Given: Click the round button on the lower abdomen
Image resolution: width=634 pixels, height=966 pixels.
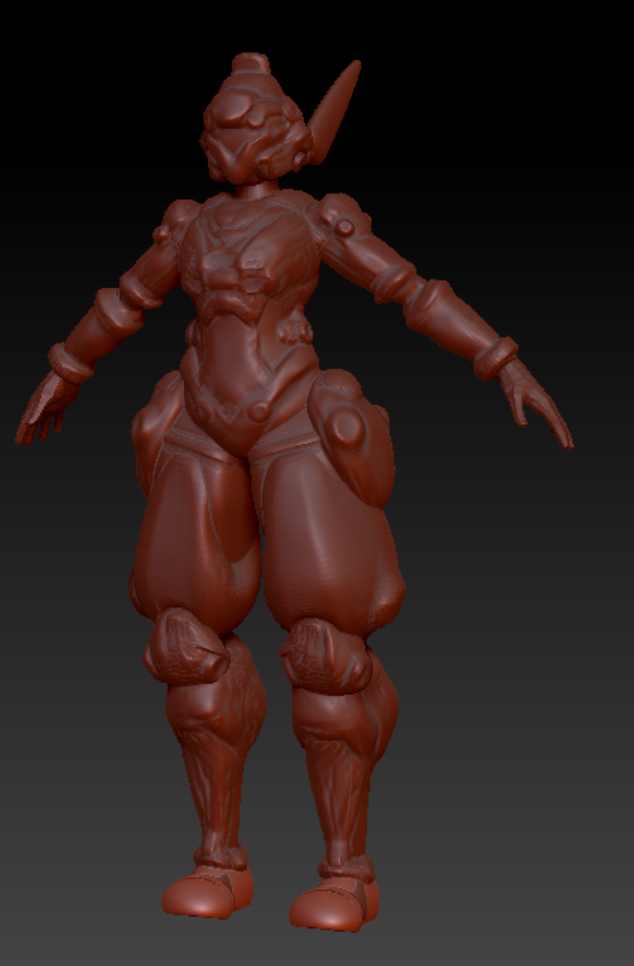Looking at the screenshot, I should 259,411.
